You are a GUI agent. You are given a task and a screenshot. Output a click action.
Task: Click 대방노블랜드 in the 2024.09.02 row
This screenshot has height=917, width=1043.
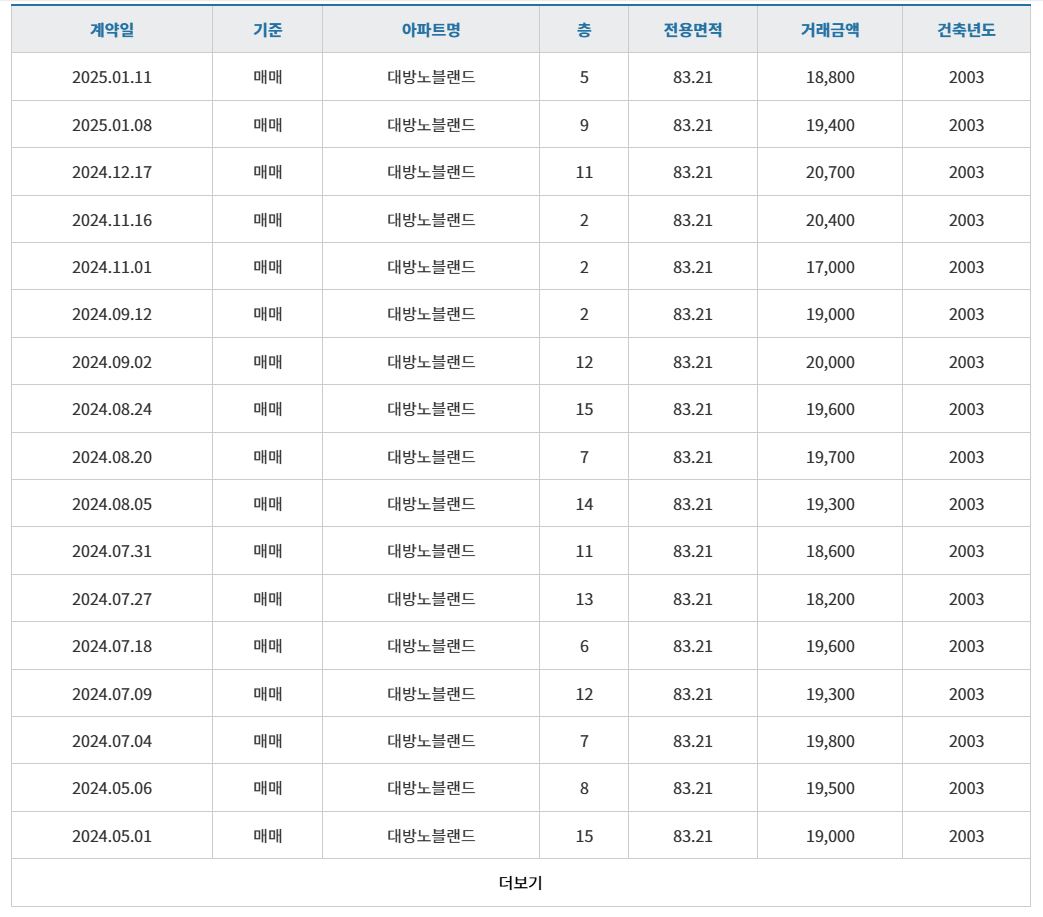[431, 362]
